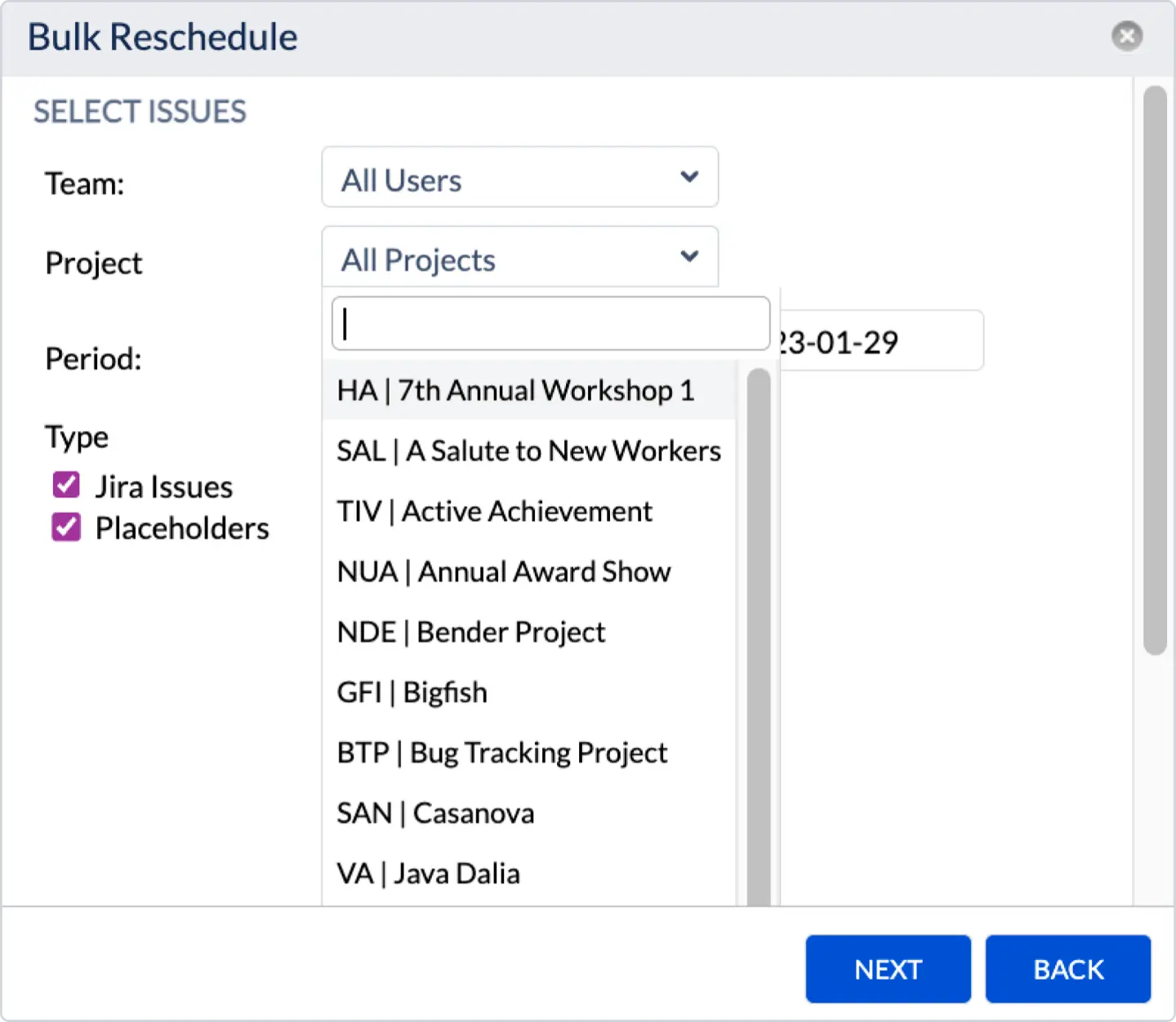Viewport: 1176px width, 1022px height.
Task: Click the Project dropdown chevron arrow
Action: [x=689, y=257]
